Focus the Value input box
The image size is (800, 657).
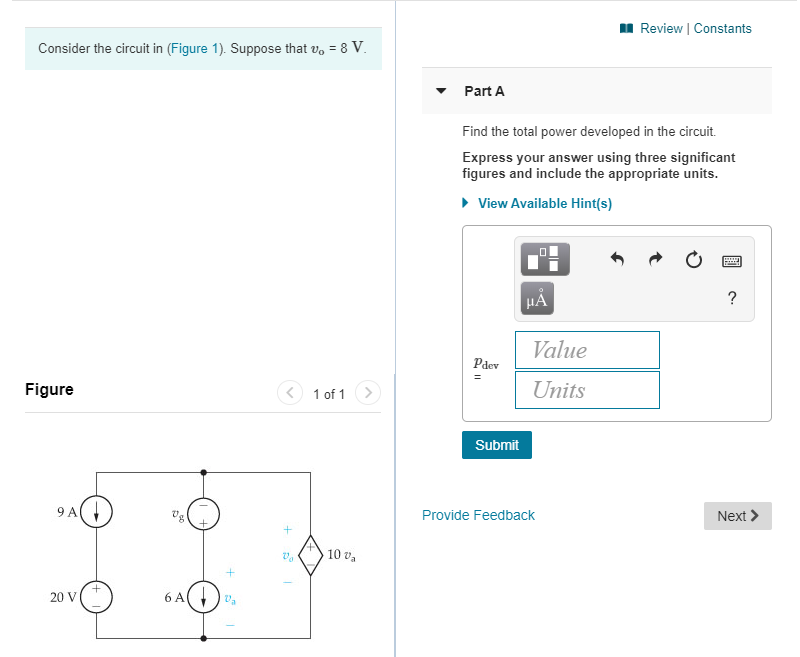coord(587,350)
